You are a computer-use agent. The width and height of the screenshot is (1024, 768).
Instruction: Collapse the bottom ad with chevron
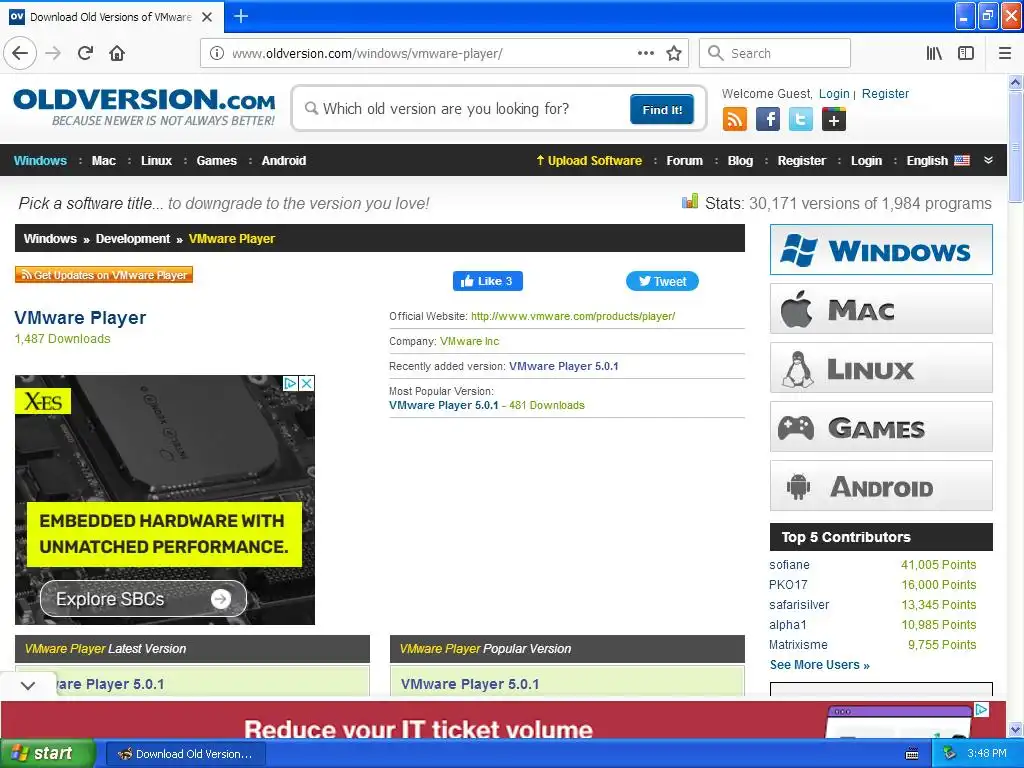tap(27, 686)
